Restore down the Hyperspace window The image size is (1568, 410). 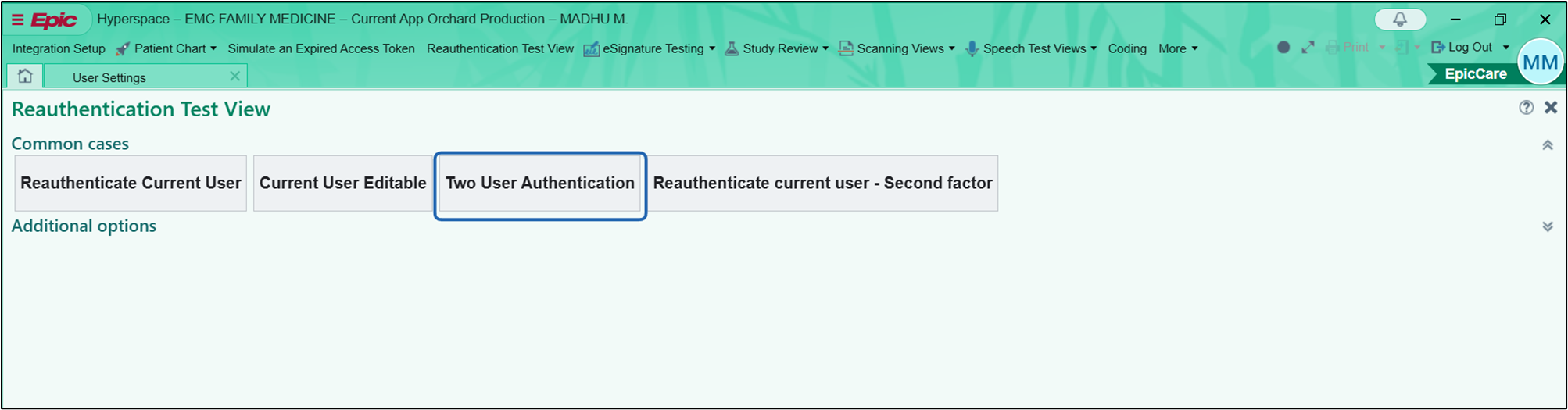click(x=1500, y=20)
